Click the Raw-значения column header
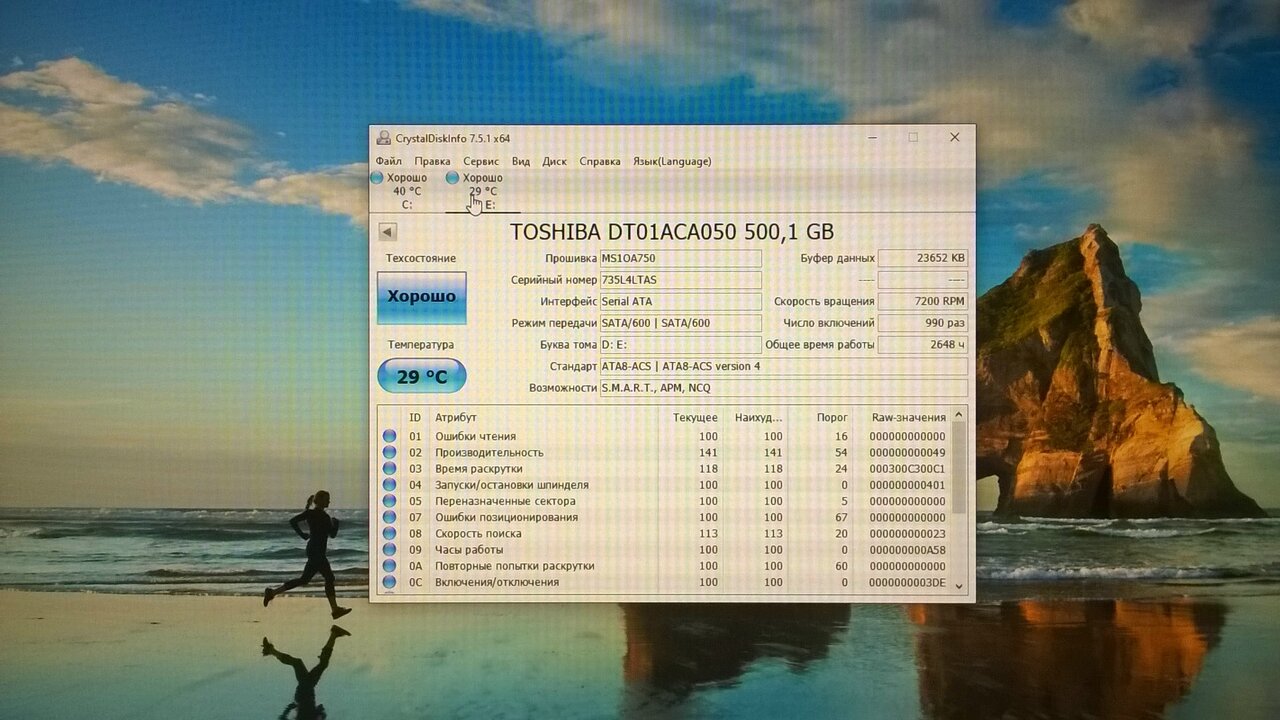Screen dimensions: 1280x720 (907, 417)
